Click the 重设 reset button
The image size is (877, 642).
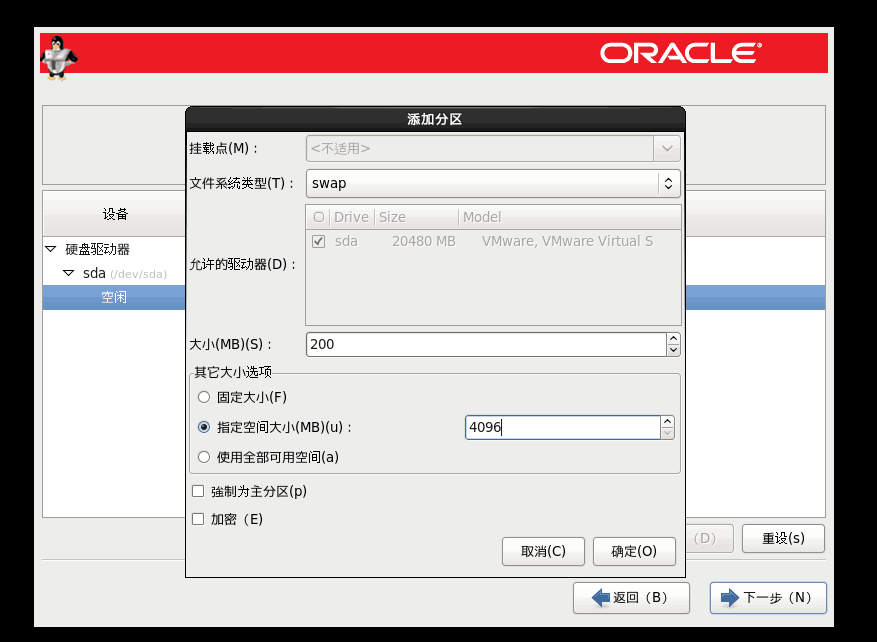(782, 538)
